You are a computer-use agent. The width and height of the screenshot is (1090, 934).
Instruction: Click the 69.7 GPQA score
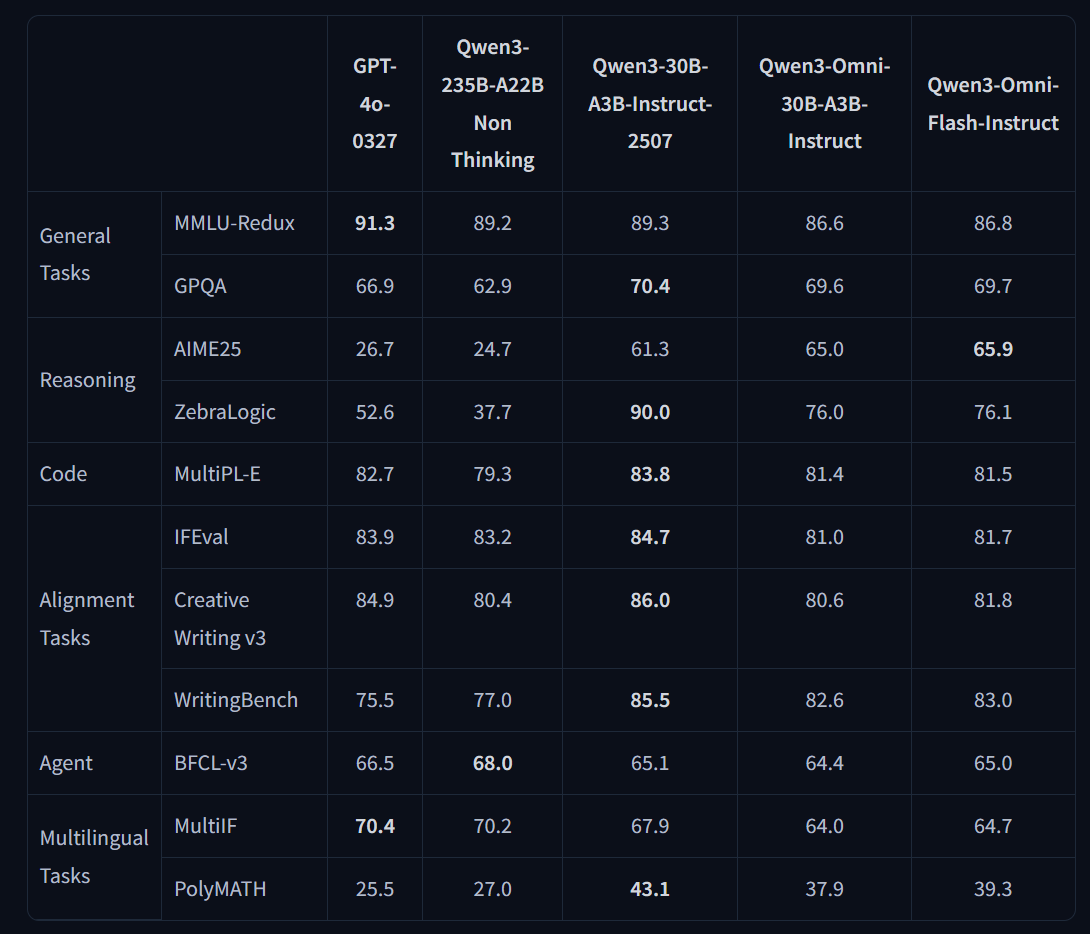click(993, 286)
